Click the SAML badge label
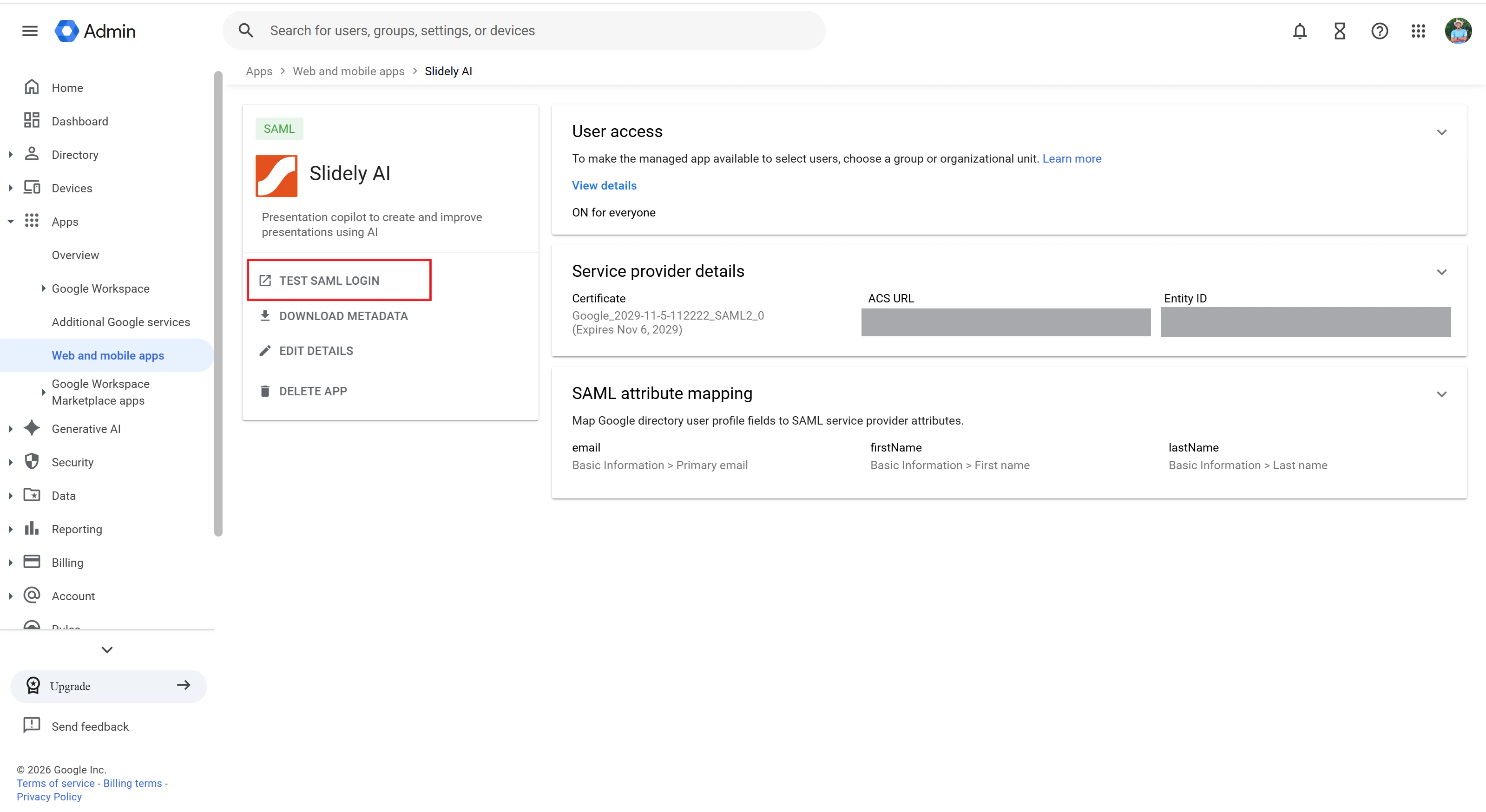The width and height of the screenshot is (1486, 812). pos(279,129)
